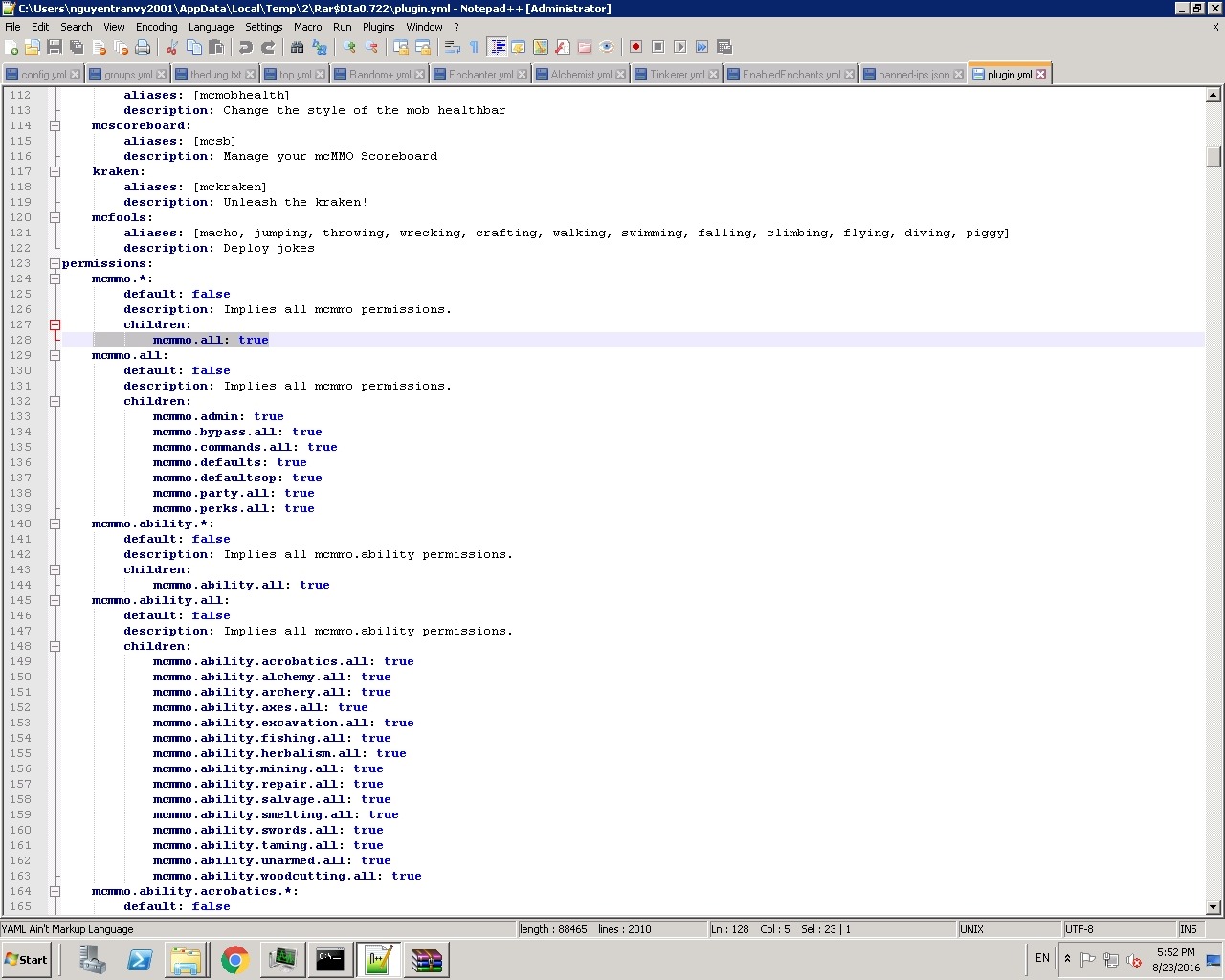Open the Plugins menu

tap(378, 27)
